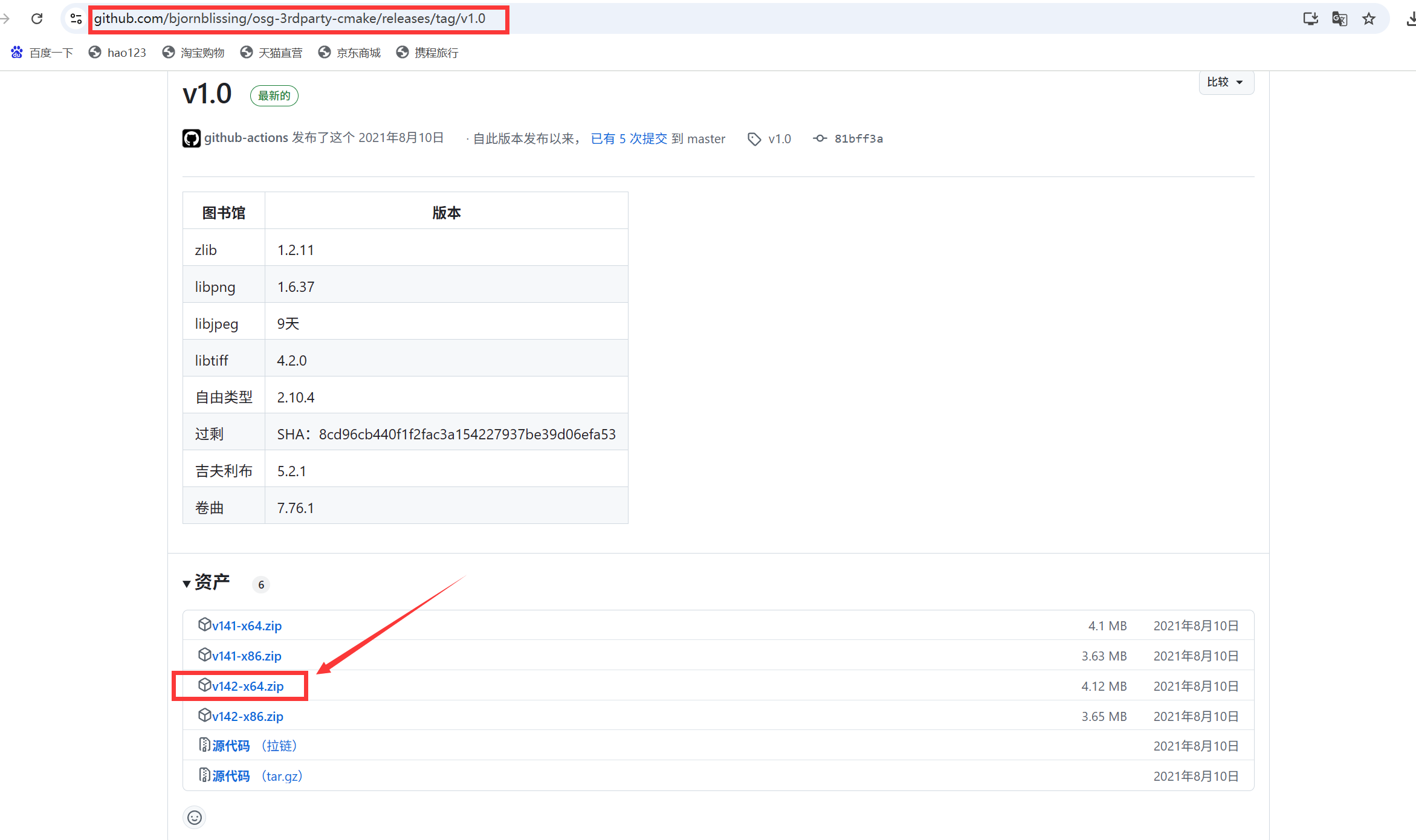Open 天猫直营 bookmark
The width and height of the screenshot is (1416, 840).
[271, 53]
